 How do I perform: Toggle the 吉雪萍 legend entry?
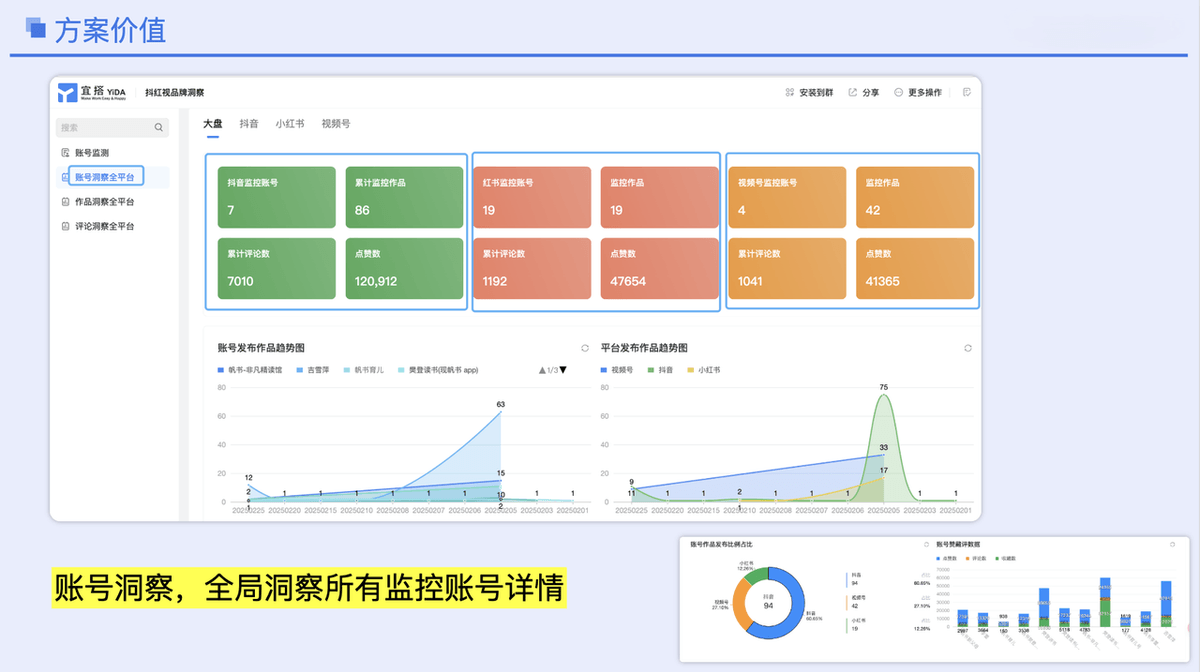tap(310, 367)
